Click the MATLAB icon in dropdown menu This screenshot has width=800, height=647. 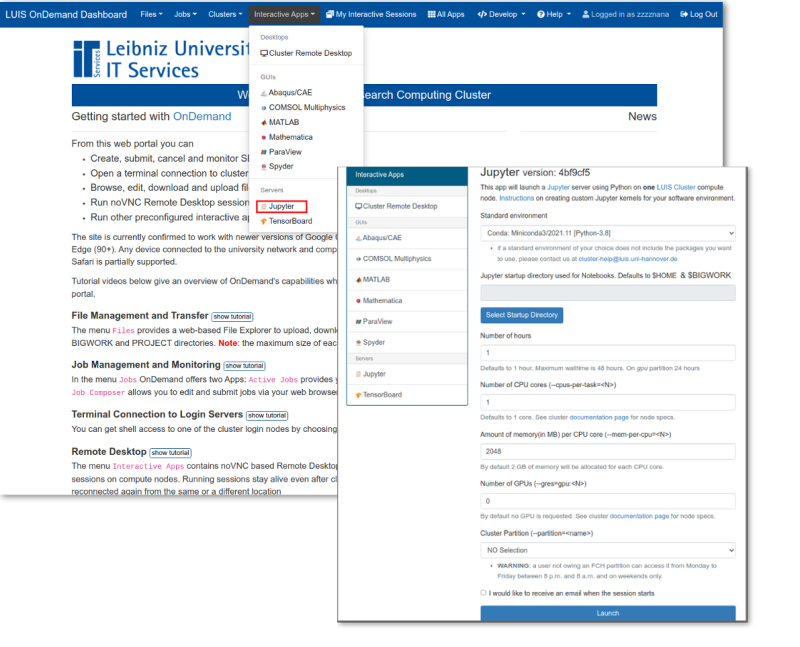point(264,122)
